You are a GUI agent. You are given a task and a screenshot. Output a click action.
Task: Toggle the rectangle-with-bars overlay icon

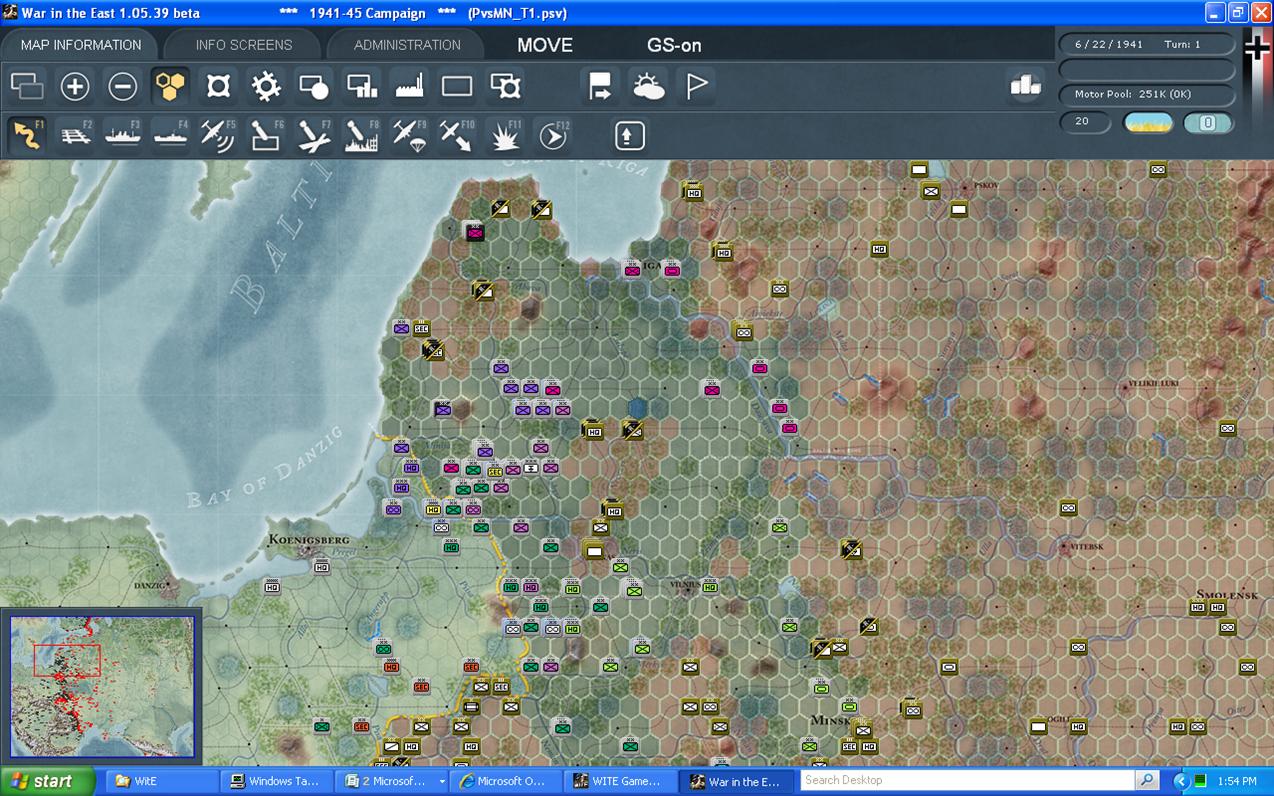tap(362, 86)
